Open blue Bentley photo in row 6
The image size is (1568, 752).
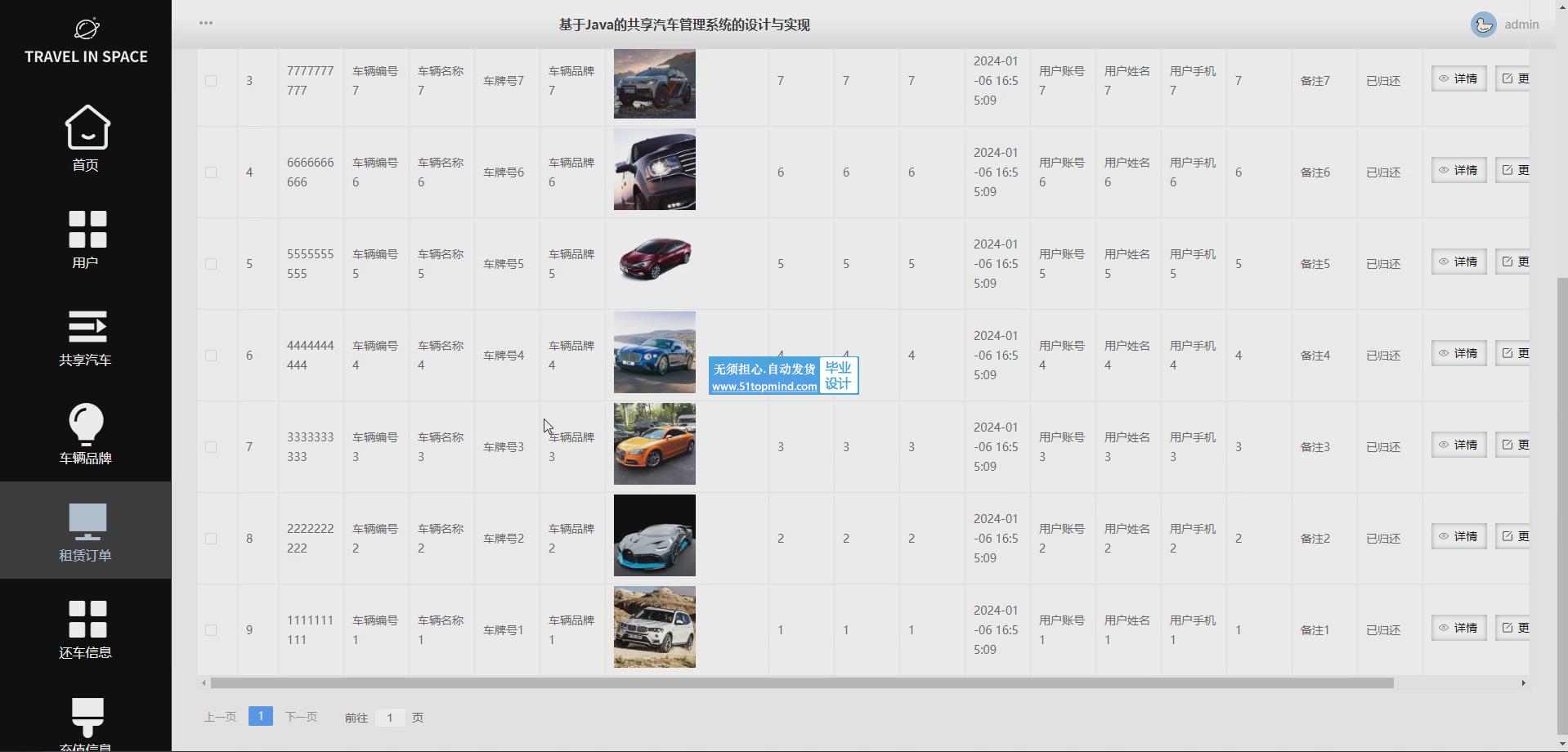pyautogui.click(x=655, y=352)
